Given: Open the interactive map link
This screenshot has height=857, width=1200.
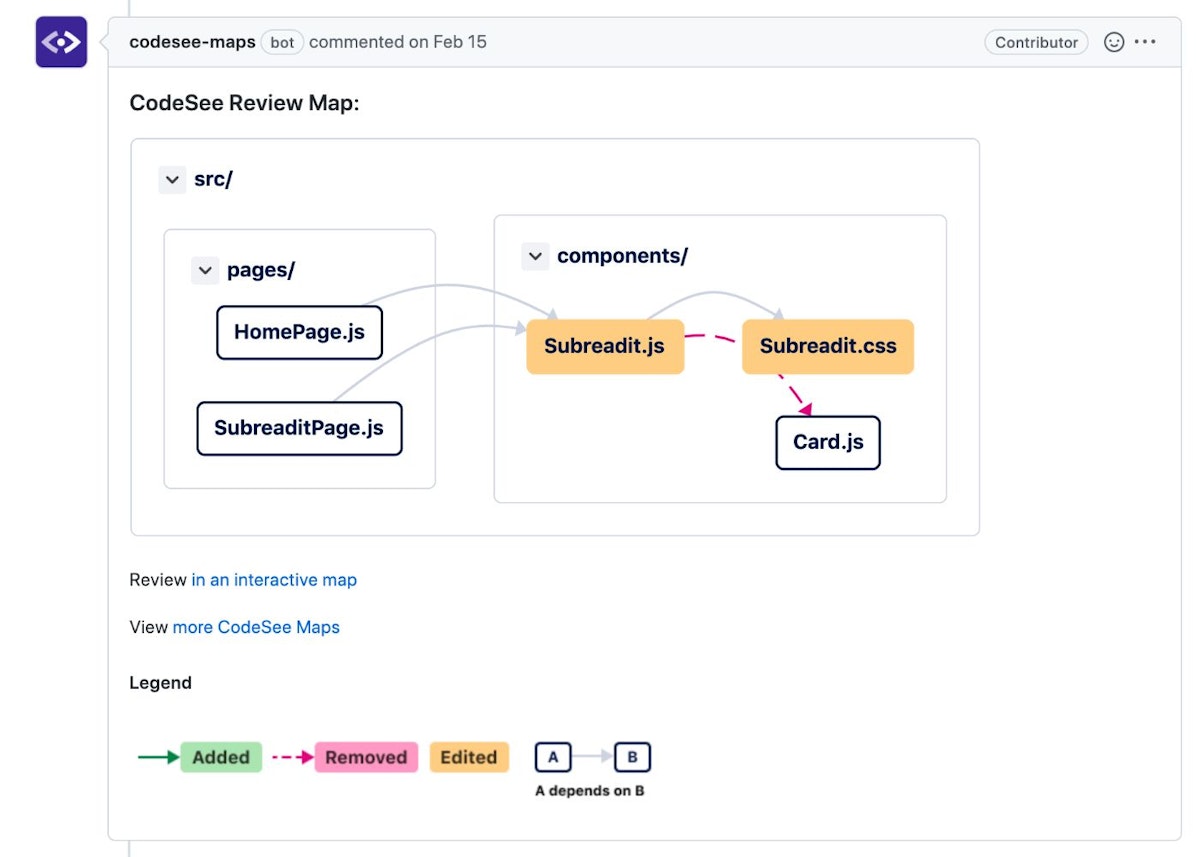Looking at the screenshot, I should 274,580.
